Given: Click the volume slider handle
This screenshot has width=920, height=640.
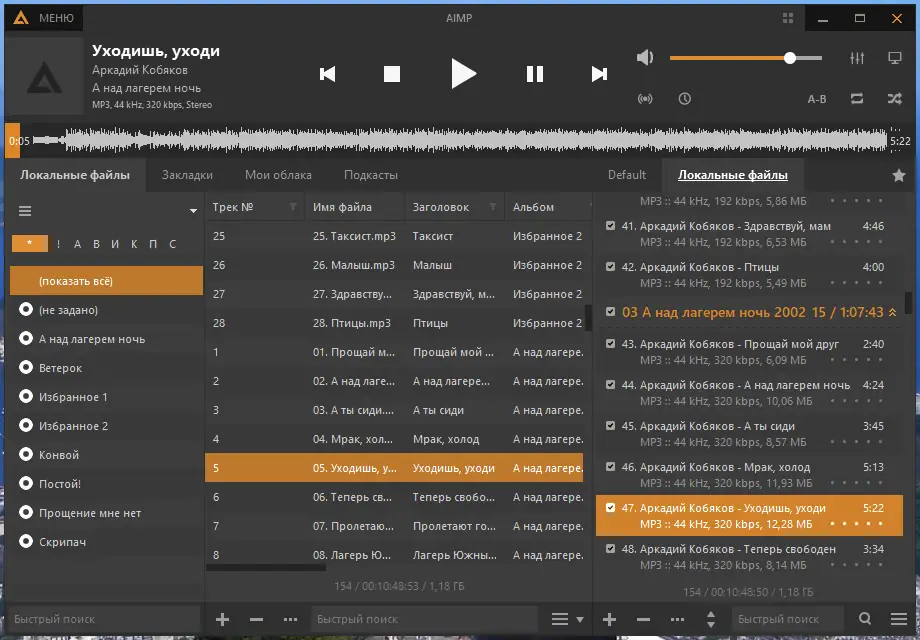Looking at the screenshot, I should (790, 57).
